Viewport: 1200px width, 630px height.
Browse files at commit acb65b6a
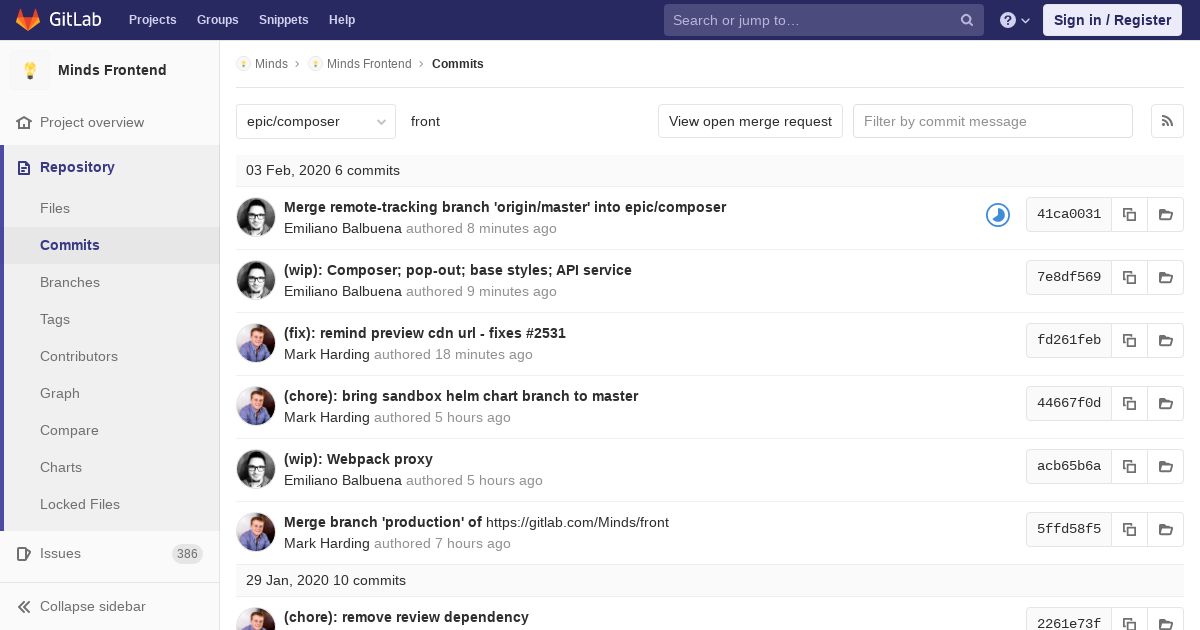pos(1165,466)
